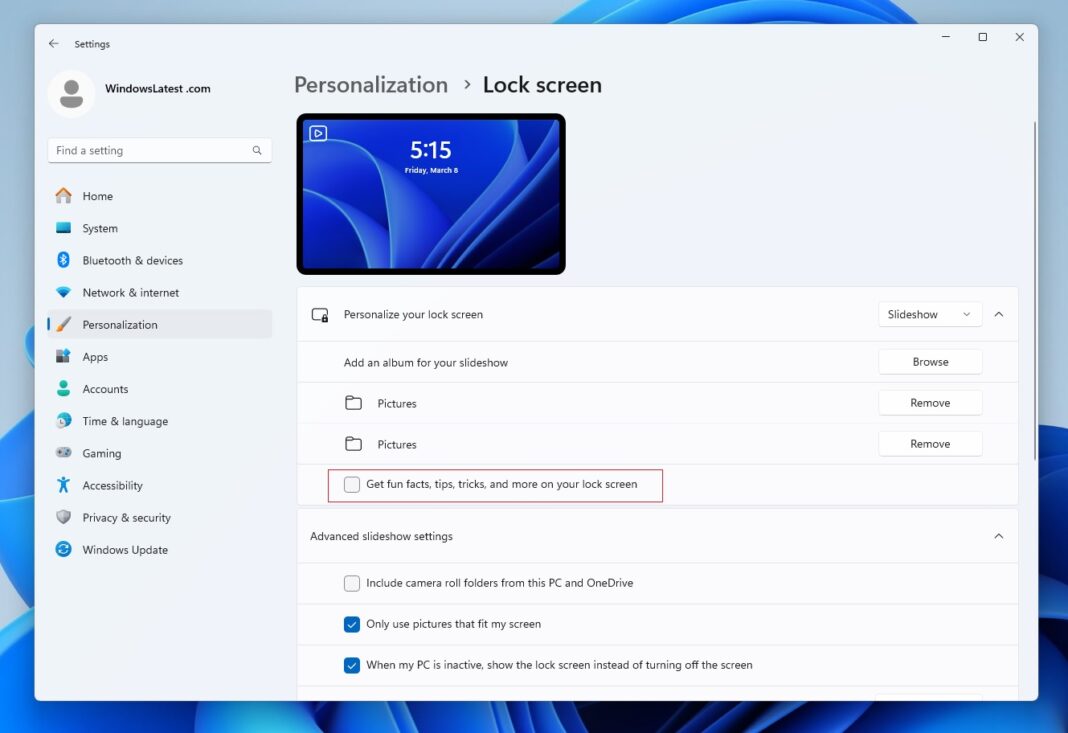The height and width of the screenshot is (733, 1068).
Task: Enable fun facts and tips on lock screen
Action: 351,484
